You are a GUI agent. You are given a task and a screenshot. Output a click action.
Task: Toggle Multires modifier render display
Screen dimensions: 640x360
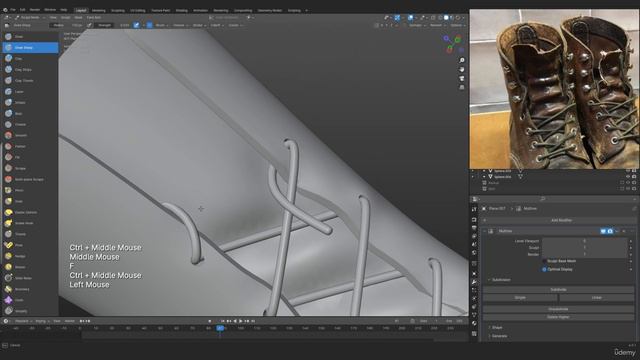pyautogui.click(x=610, y=231)
